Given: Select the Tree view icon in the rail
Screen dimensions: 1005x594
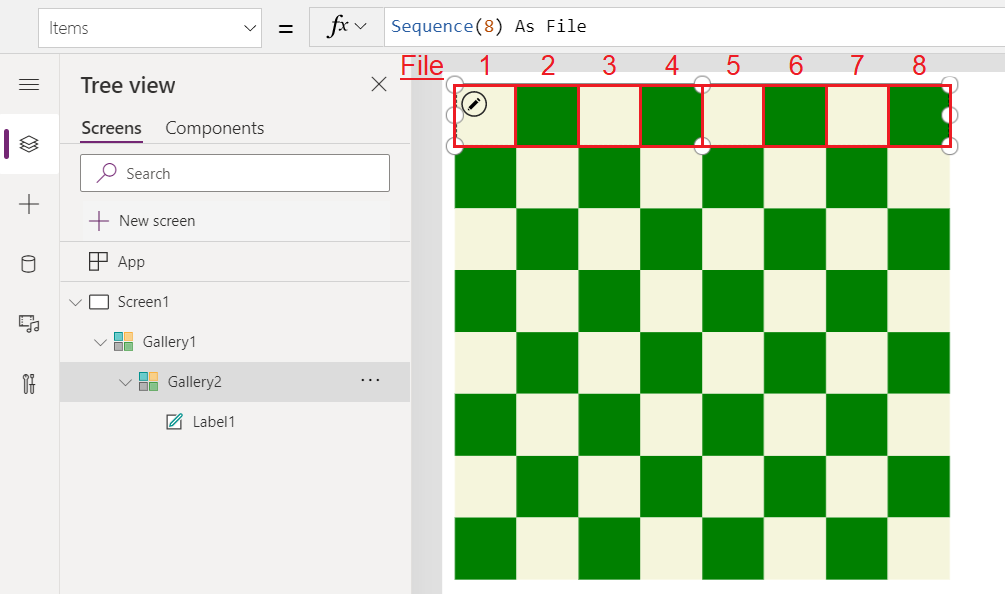Looking at the screenshot, I should pyautogui.click(x=28, y=144).
